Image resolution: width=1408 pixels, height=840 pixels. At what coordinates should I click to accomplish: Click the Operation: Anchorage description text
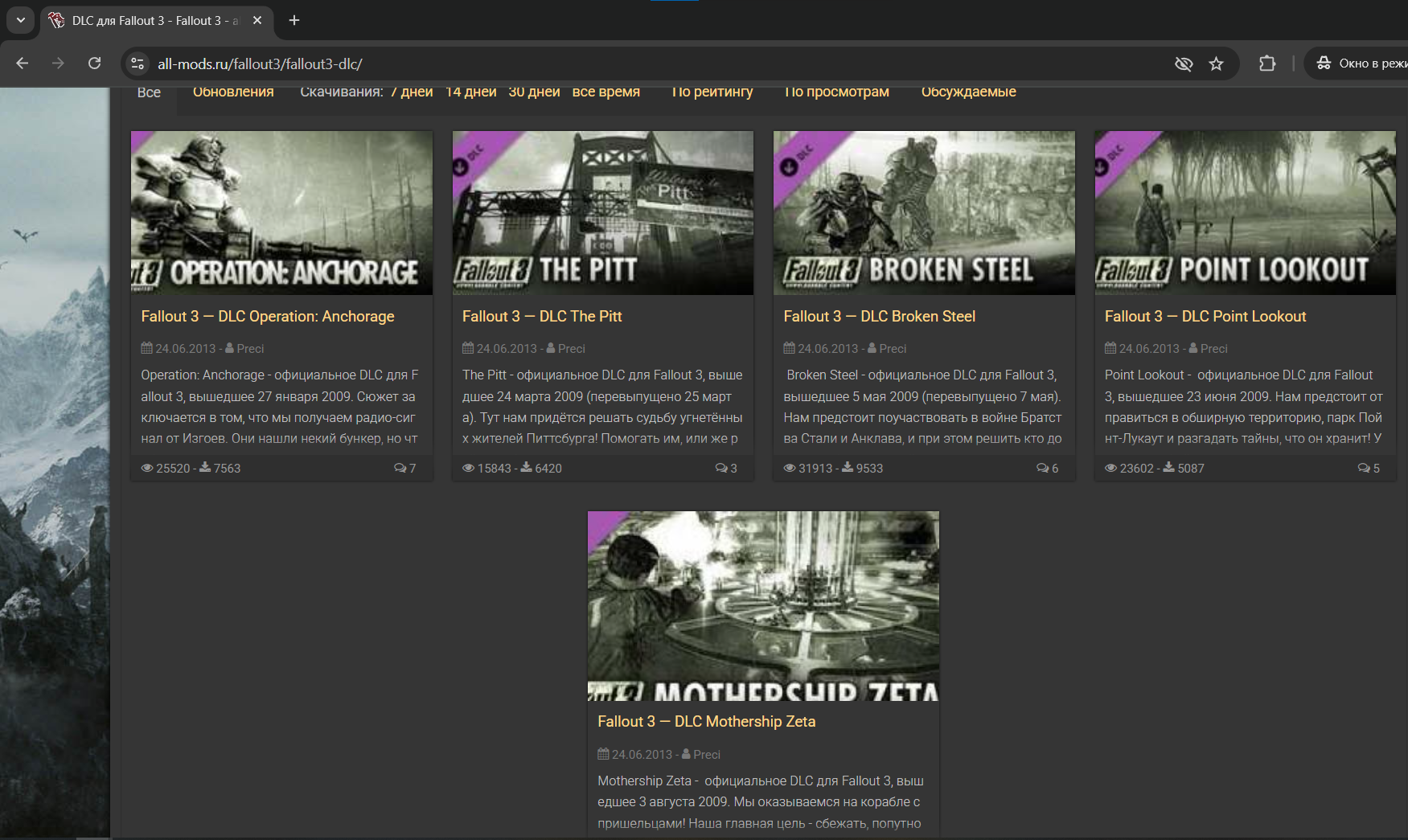tap(280, 407)
